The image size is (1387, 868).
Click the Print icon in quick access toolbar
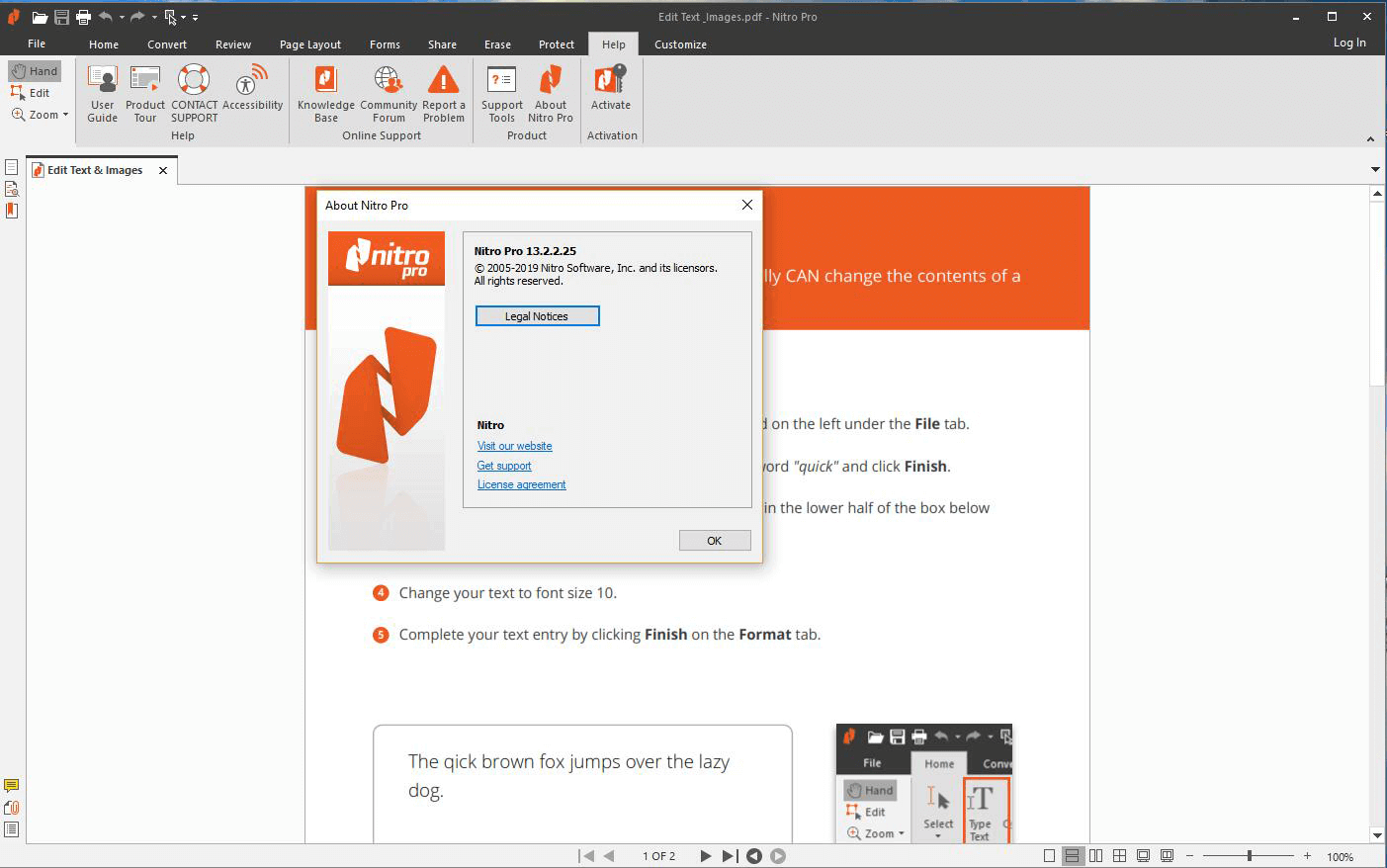tap(83, 17)
